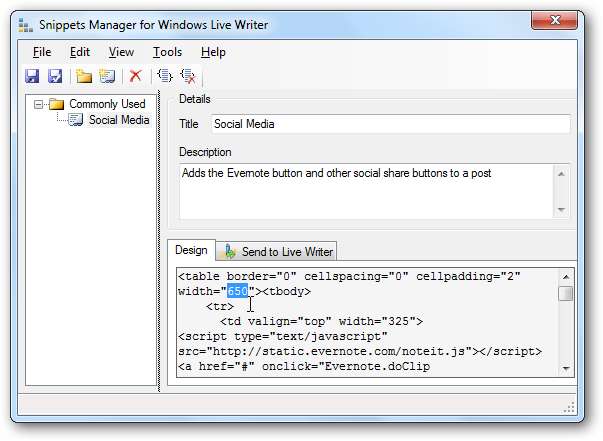Open the View menu
The height and width of the screenshot is (441, 603).
click(121, 52)
